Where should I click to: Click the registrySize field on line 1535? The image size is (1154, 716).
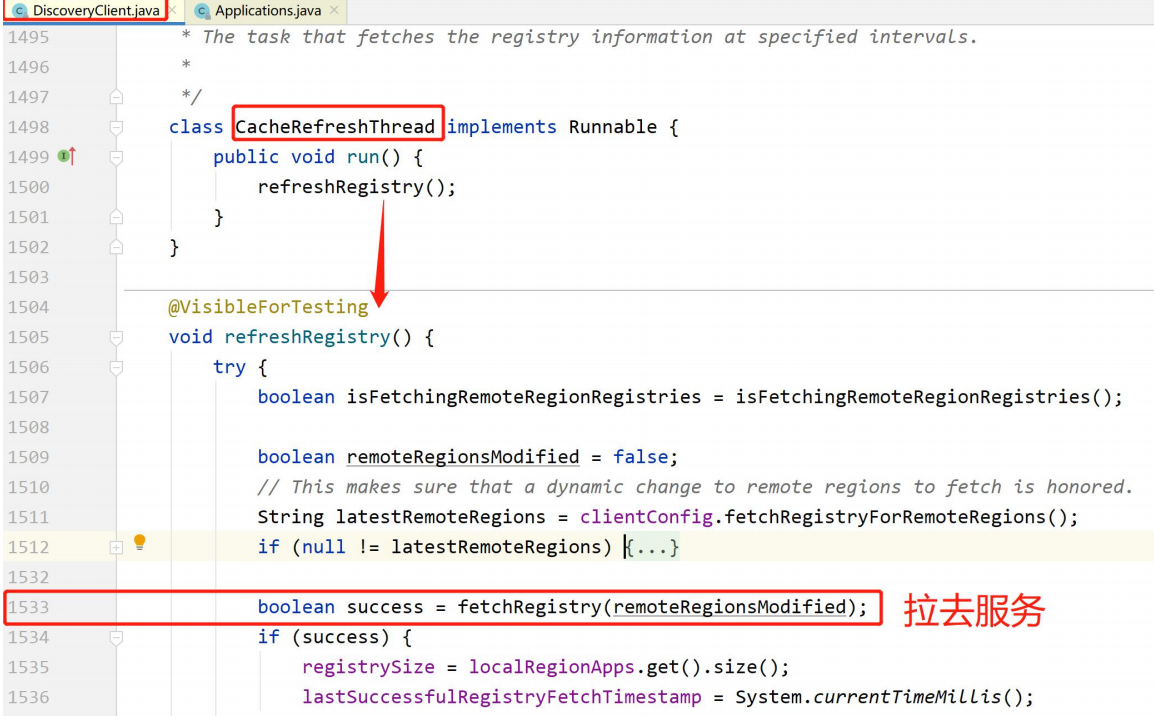coord(368,667)
